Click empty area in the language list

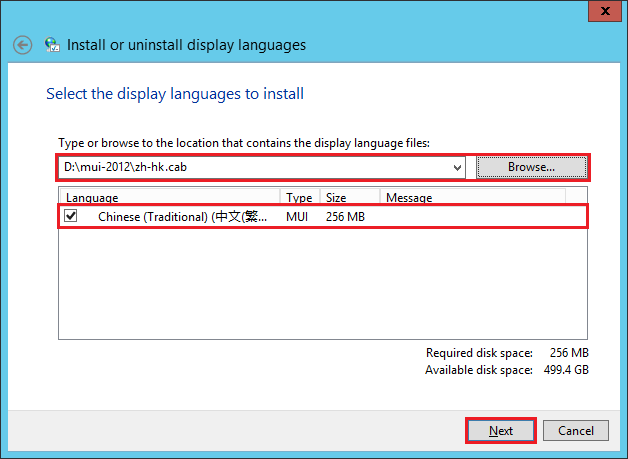tap(320, 290)
